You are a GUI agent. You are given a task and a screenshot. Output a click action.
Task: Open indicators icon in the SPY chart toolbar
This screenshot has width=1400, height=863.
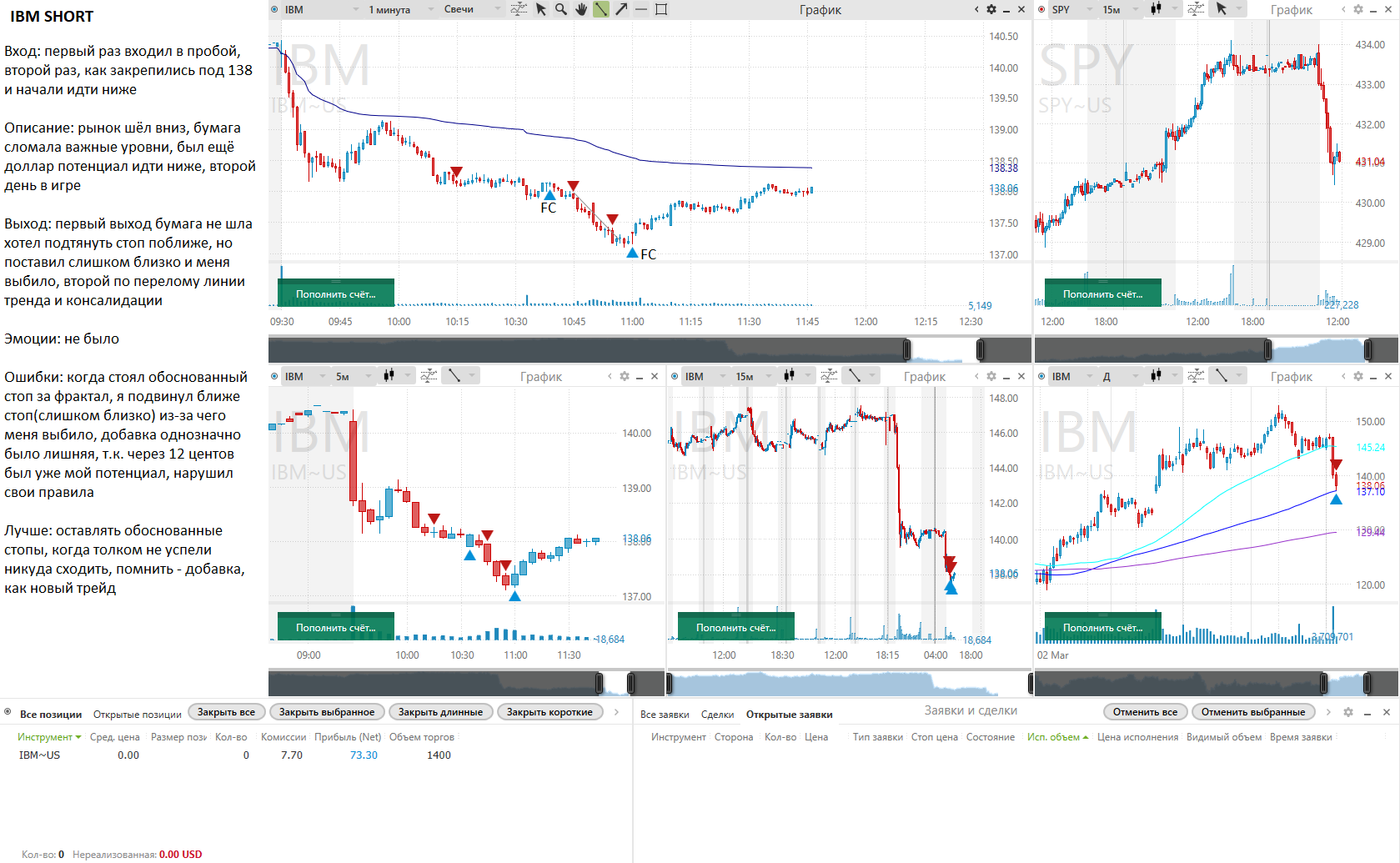tap(1196, 9)
